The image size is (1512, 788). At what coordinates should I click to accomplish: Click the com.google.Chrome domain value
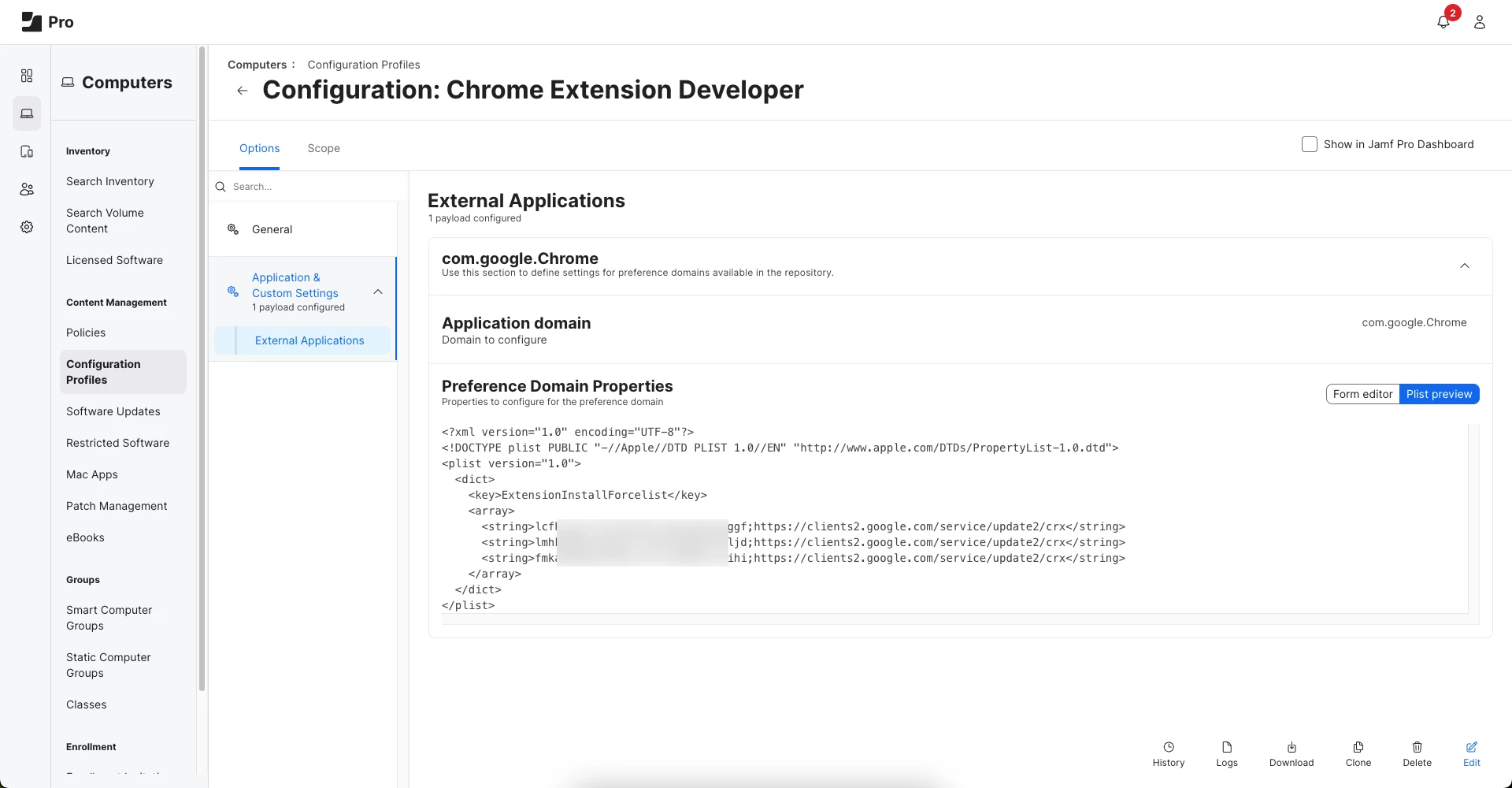[1414, 322]
